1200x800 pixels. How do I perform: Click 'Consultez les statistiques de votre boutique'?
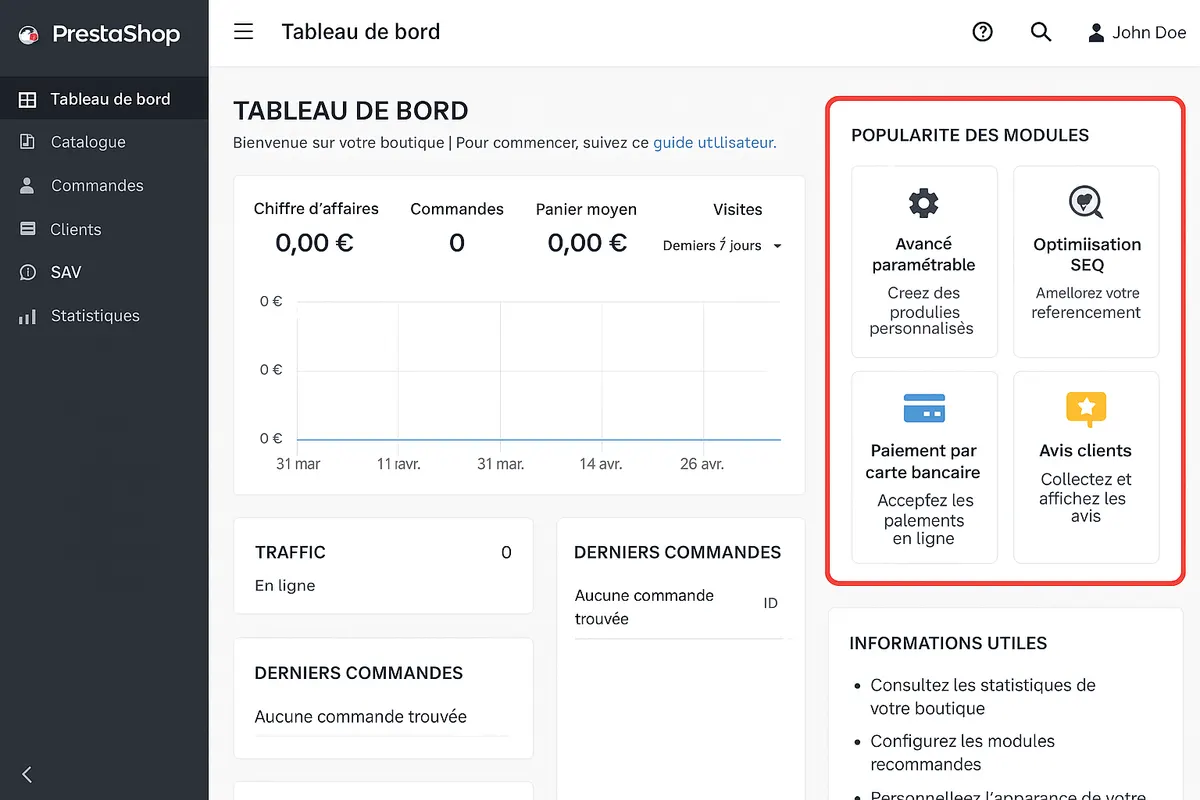pos(983,697)
